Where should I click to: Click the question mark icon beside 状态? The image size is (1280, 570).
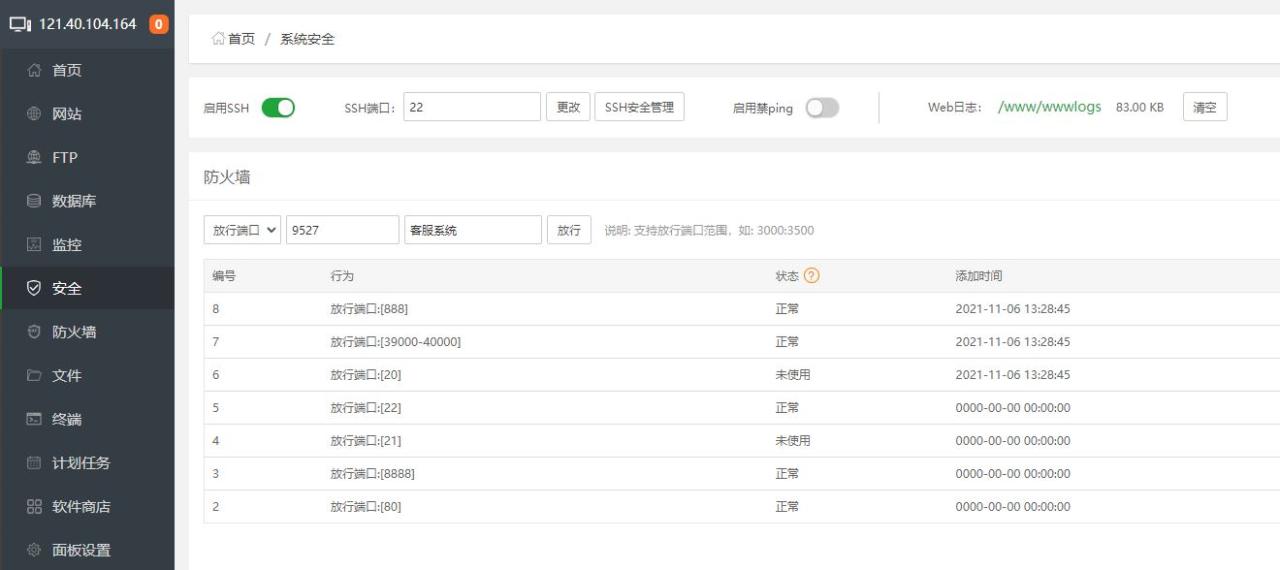[x=811, y=276]
